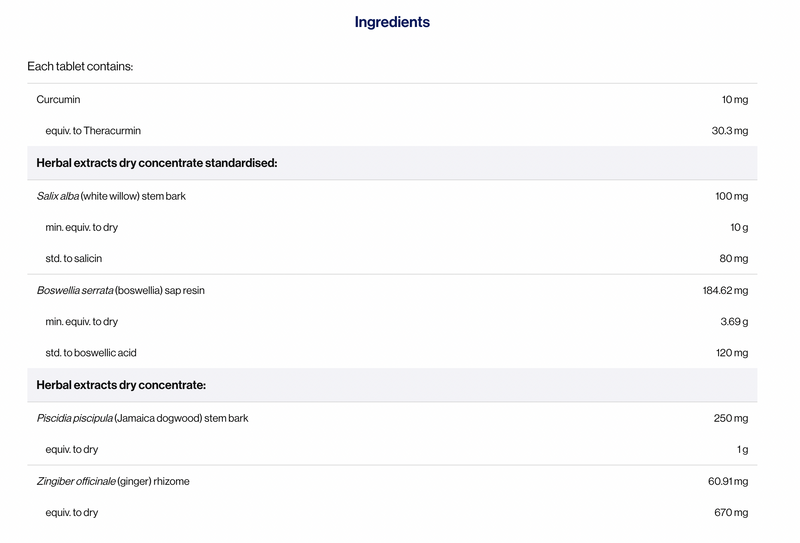Image resolution: width=800 pixels, height=543 pixels.
Task: Click the Salix alba white willow row
Action: [x=392, y=196]
